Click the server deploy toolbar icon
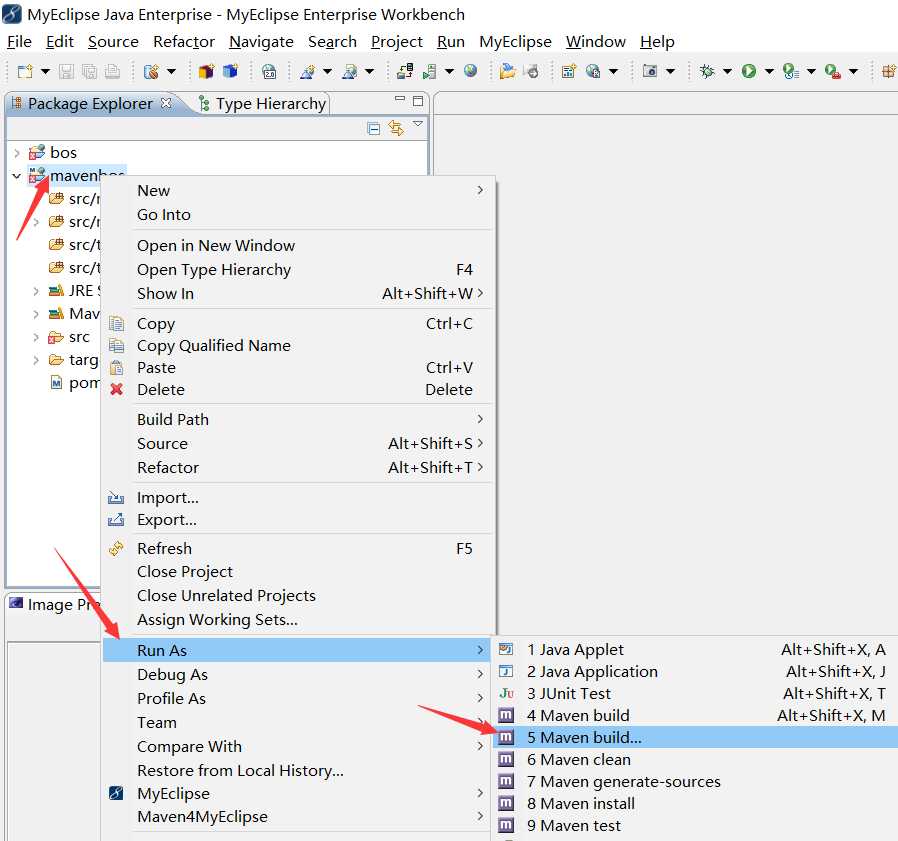Viewport: 898px width, 841px height. [x=405, y=71]
